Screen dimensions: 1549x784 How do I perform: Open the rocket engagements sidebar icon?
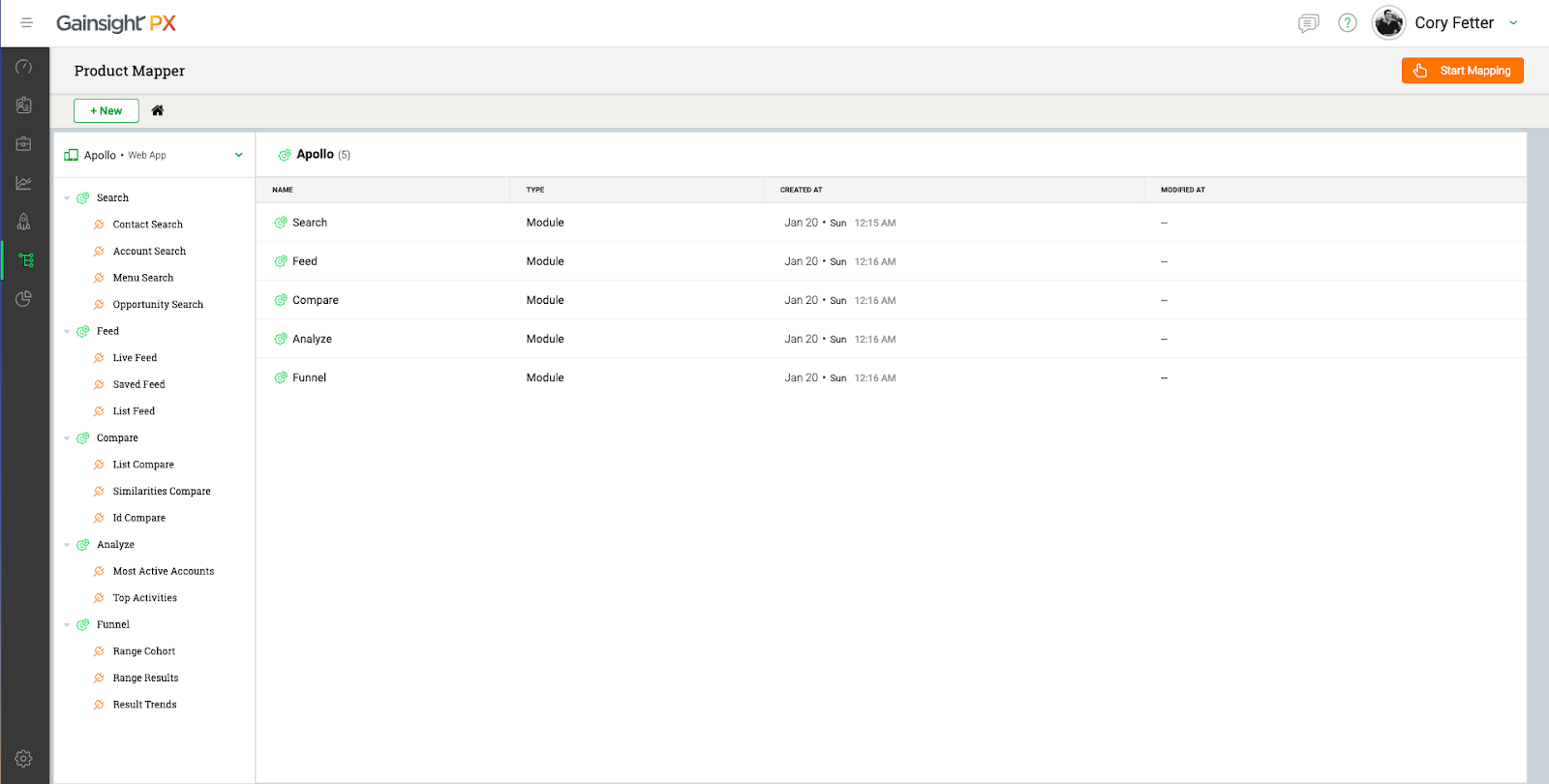(24, 222)
